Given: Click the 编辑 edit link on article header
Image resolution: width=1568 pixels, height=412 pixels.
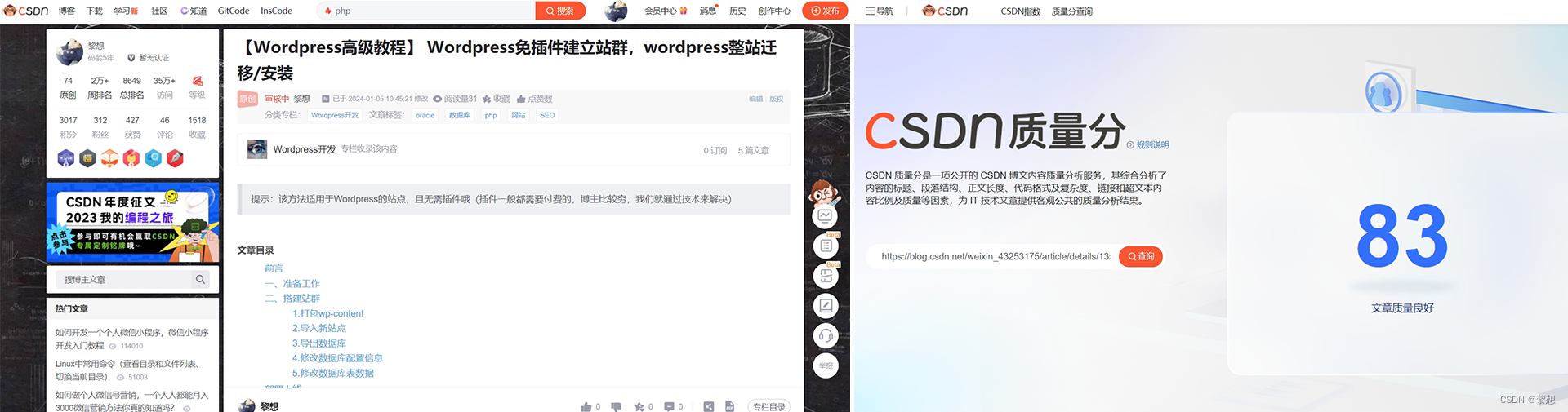Looking at the screenshot, I should [x=756, y=99].
